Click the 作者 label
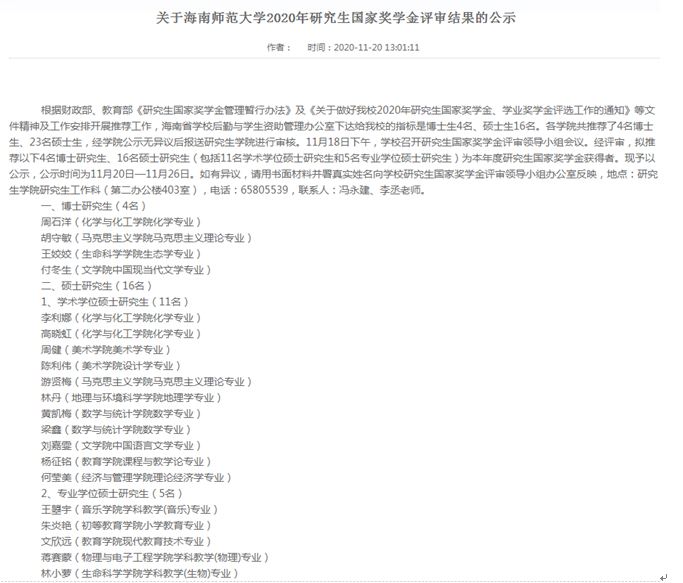This screenshot has height=583, width=683. coord(279,47)
